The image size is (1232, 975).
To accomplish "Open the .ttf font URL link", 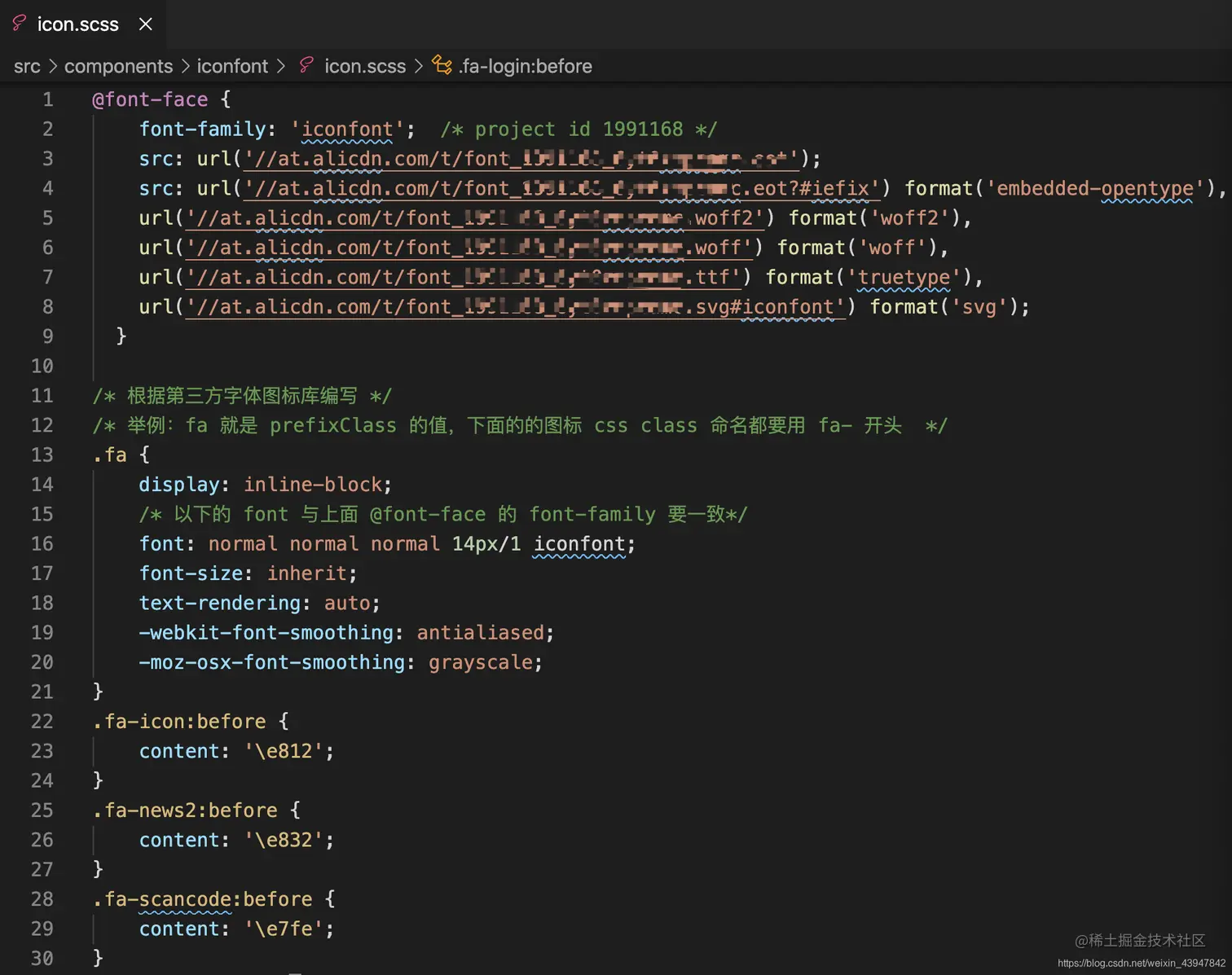I will [x=464, y=278].
